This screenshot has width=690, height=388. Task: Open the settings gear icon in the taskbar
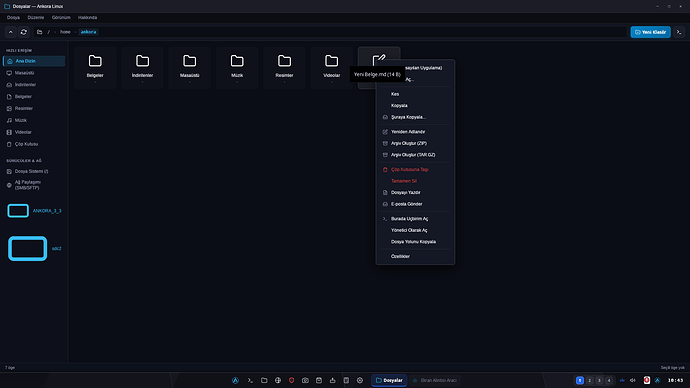360,380
